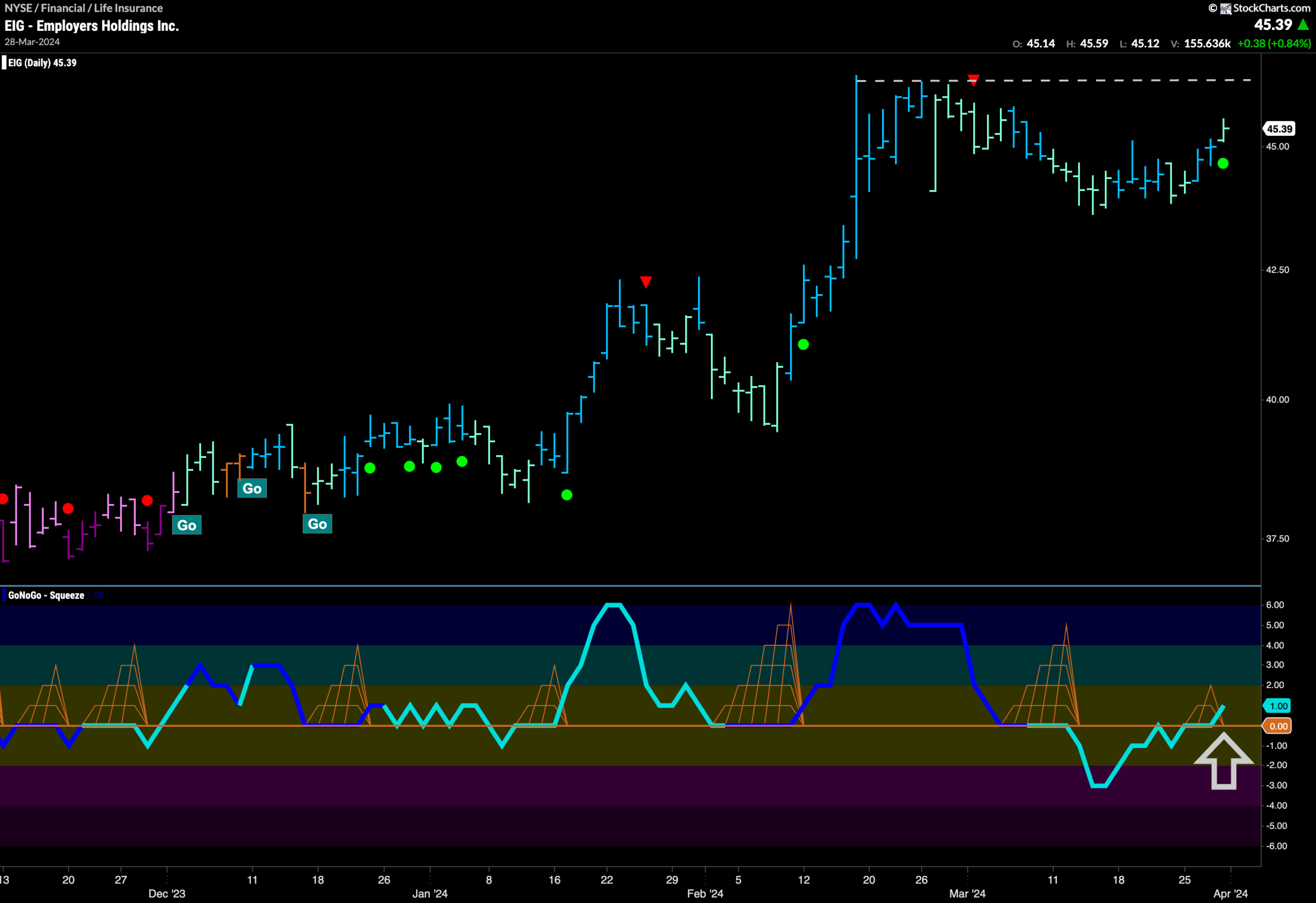
Task: Click the first Go label in early December
Action: 187,525
